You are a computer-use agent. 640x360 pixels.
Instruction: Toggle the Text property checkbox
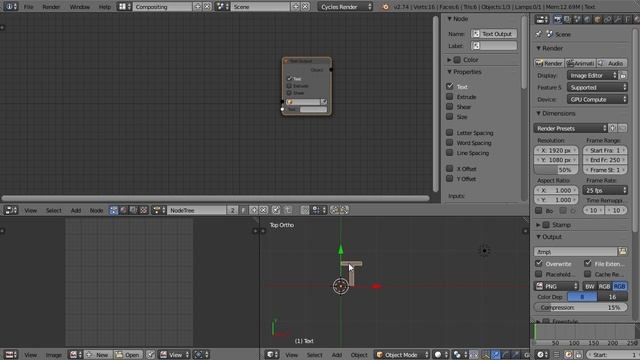[x=450, y=87]
